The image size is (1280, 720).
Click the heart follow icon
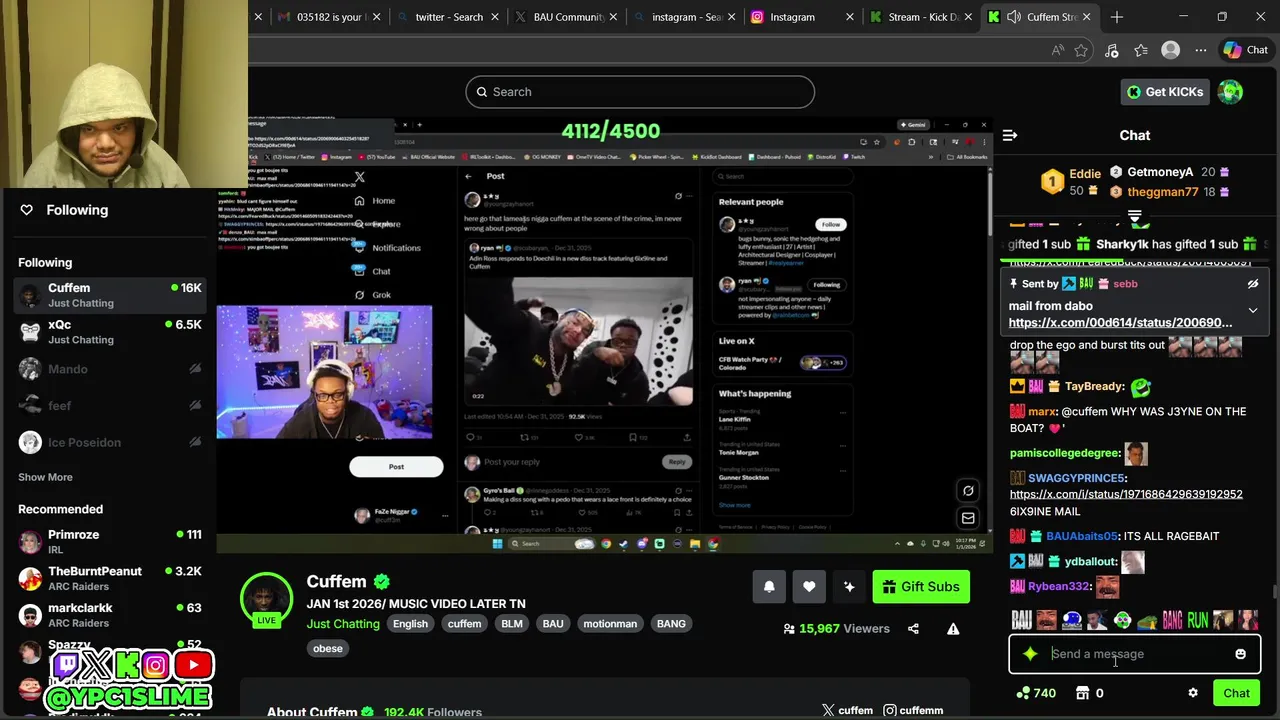809,587
